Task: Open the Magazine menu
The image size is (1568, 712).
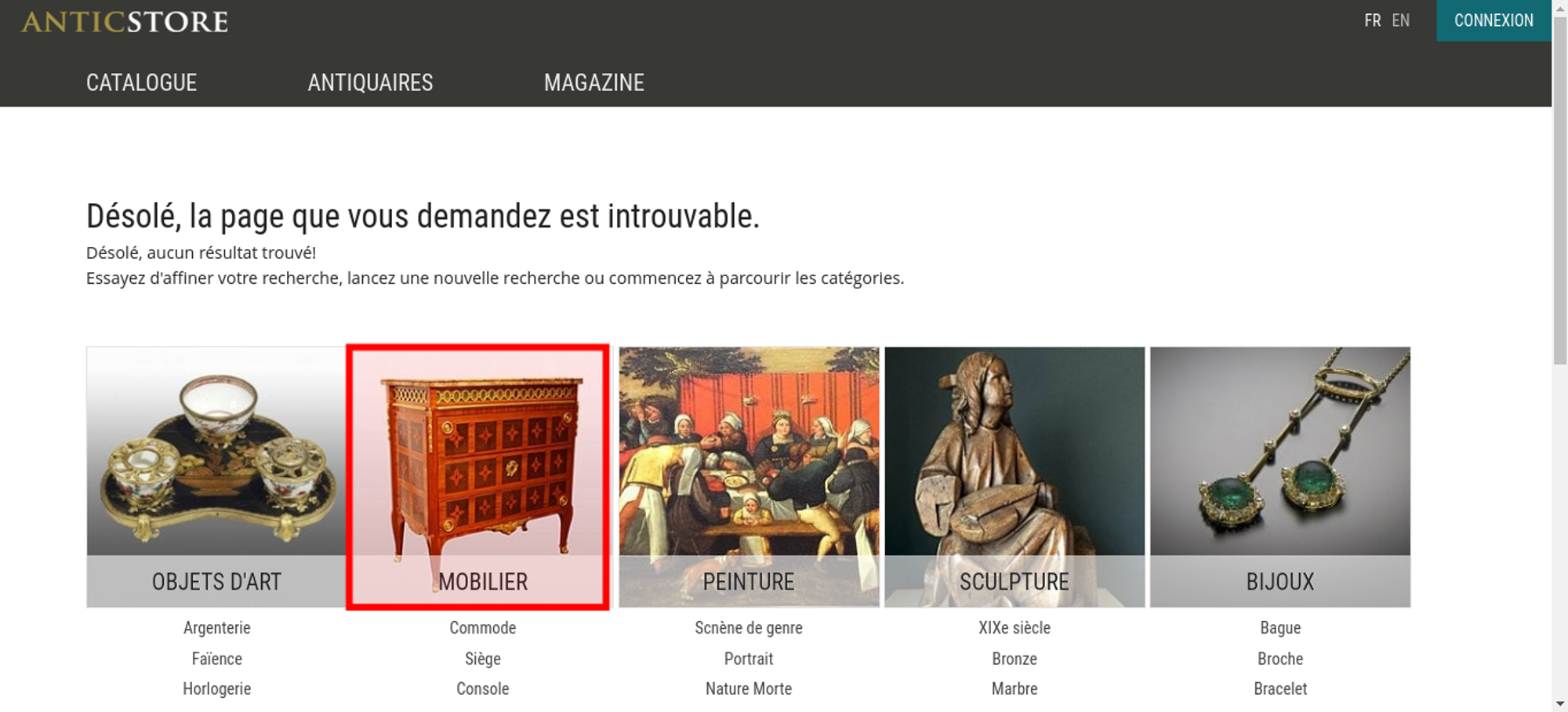Action: pyautogui.click(x=594, y=82)
